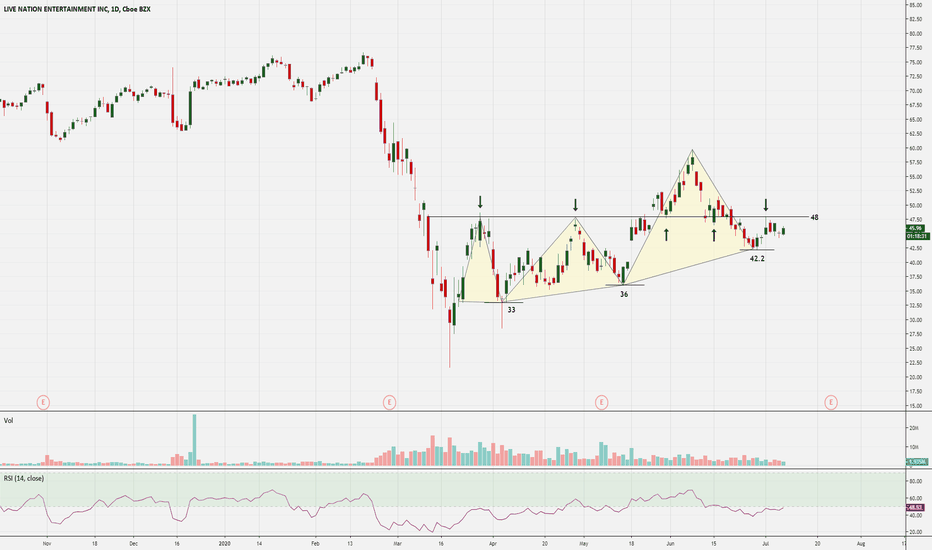Open the earnings E marker in late February
Viewport: 932px width, 550px height.
(389, 403)
